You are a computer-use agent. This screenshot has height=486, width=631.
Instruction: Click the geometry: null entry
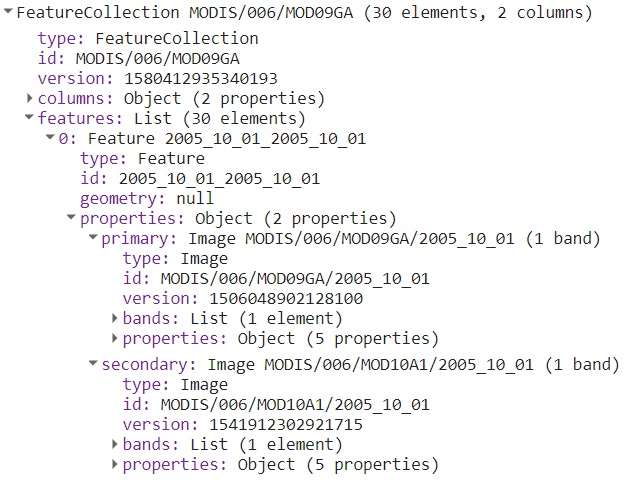point(147,199)
